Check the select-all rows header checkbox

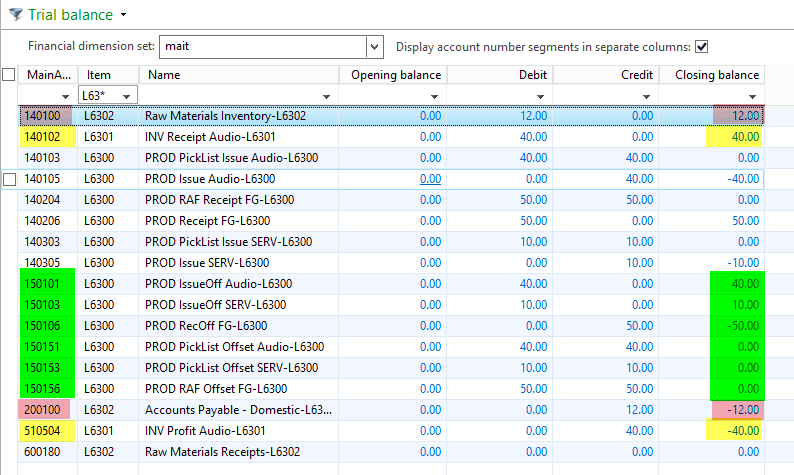point(9,75)
